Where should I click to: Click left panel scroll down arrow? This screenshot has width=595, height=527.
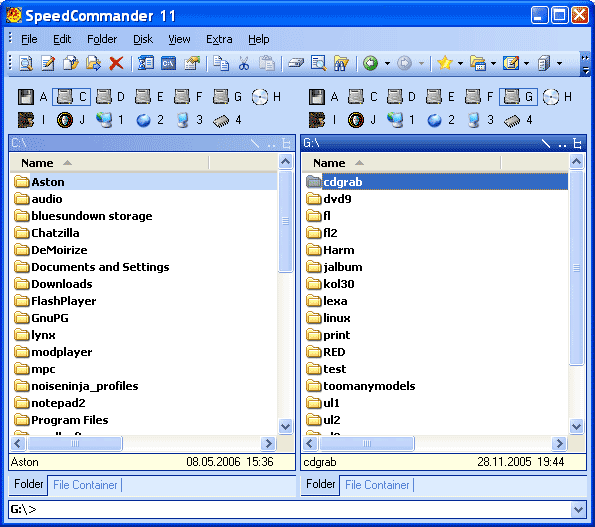pyautogui.click(x=285, y=426)
